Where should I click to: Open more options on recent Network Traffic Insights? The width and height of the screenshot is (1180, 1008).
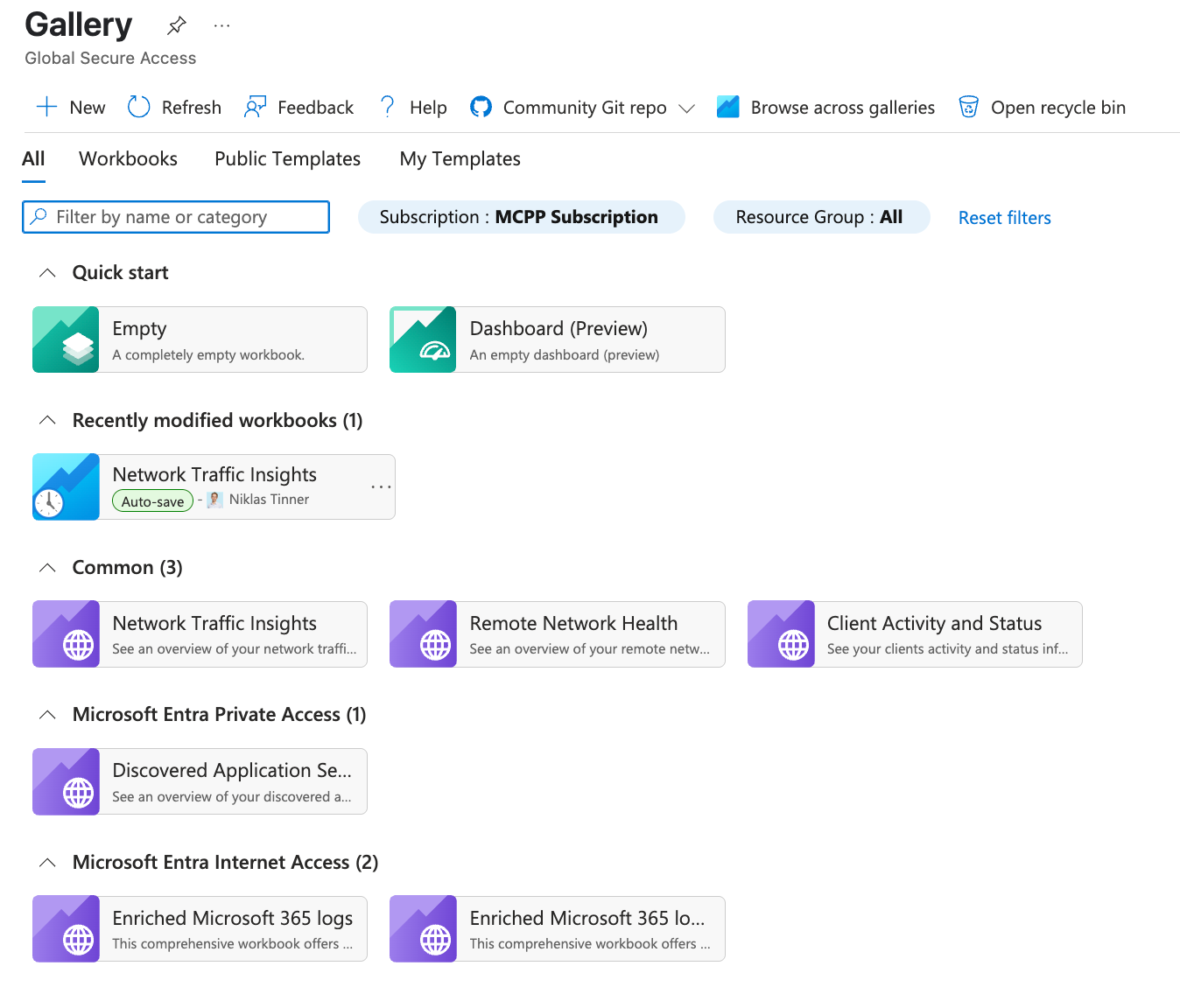coord(381,486)
